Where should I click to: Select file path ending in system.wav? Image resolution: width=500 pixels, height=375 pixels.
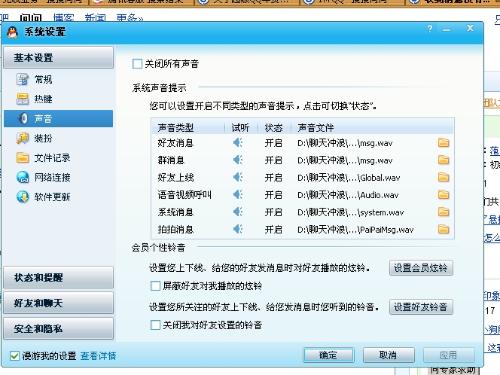(351, 212)
